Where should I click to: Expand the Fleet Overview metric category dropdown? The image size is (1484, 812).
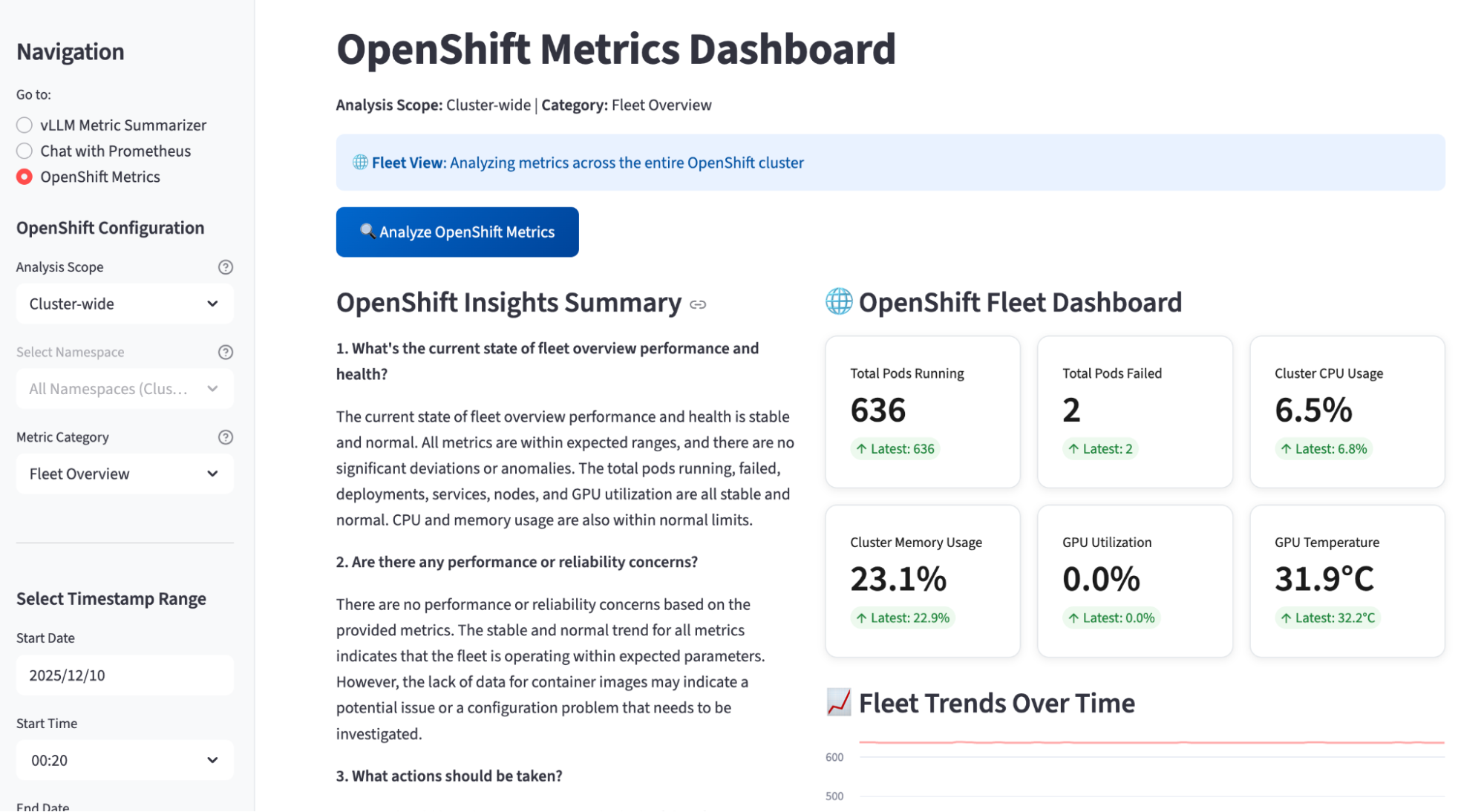(x=125, y=474)
